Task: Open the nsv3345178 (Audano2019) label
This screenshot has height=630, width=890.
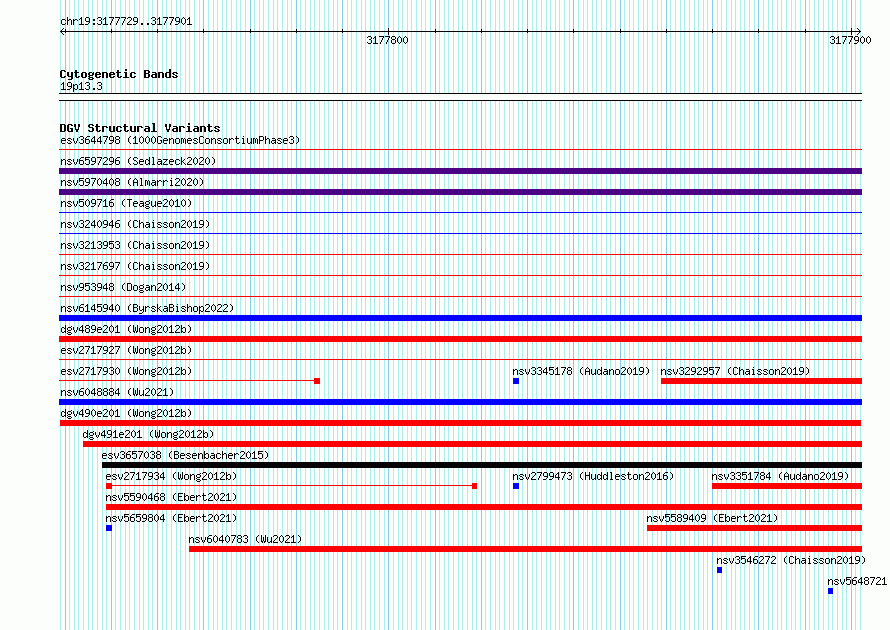Action: pos(581,371)
